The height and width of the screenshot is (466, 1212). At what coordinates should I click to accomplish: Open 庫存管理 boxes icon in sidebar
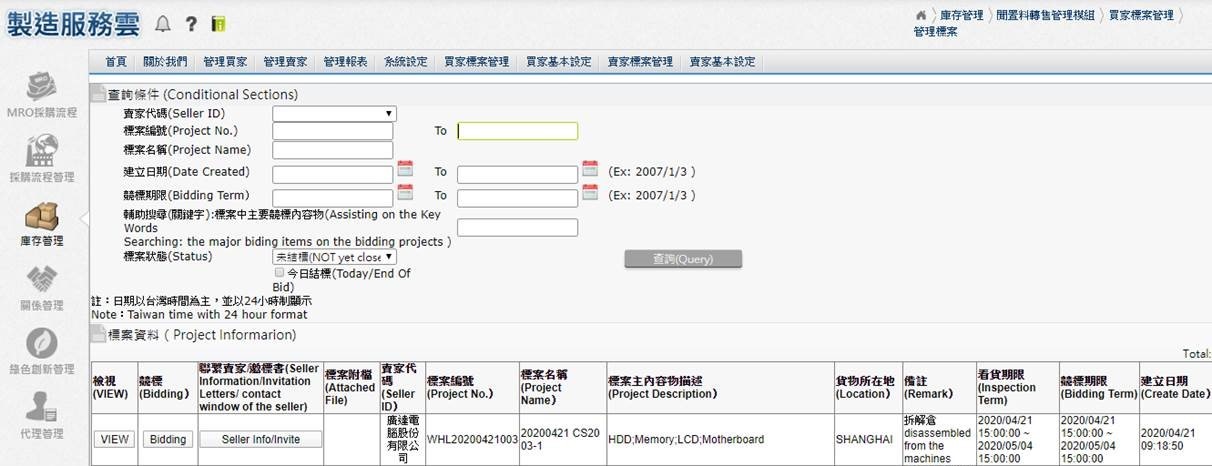point(41,216)
